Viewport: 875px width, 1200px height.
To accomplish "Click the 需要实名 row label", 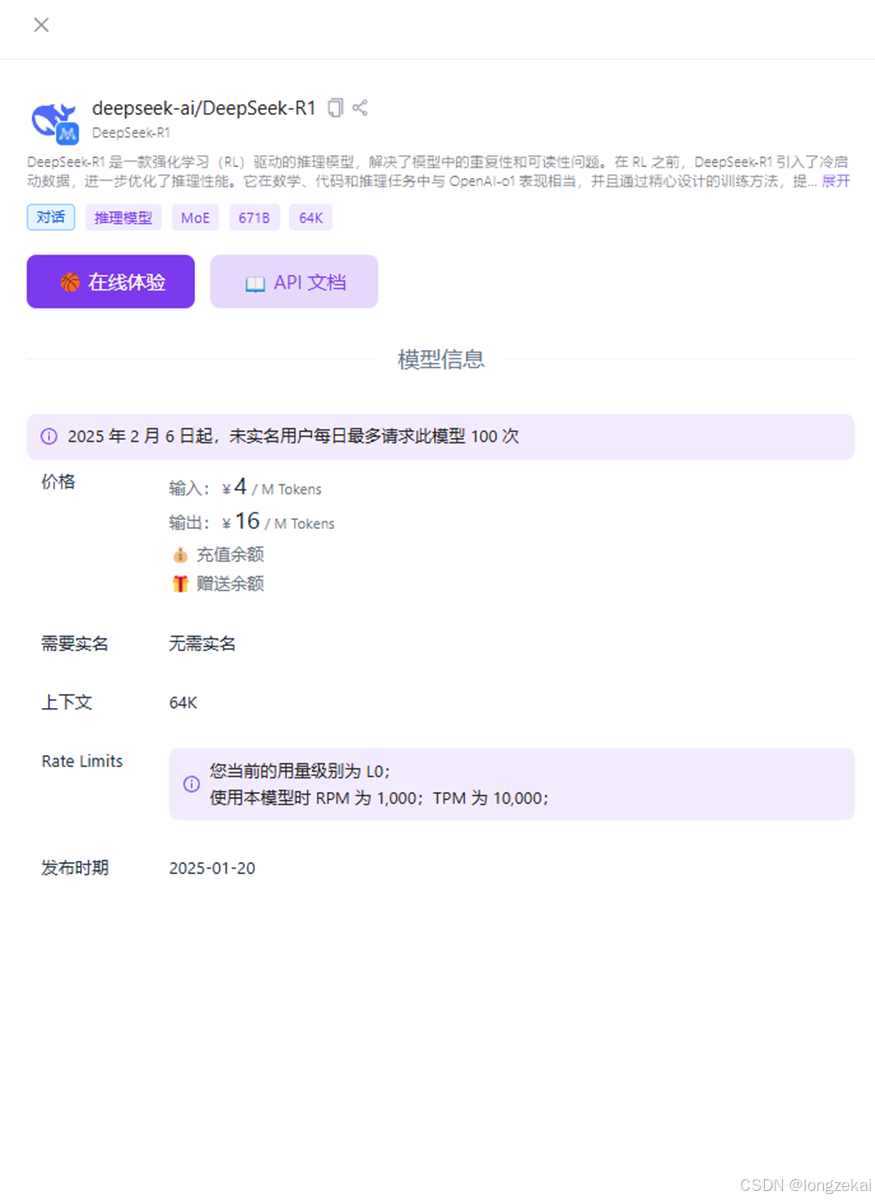I will (x=75, y=644).
